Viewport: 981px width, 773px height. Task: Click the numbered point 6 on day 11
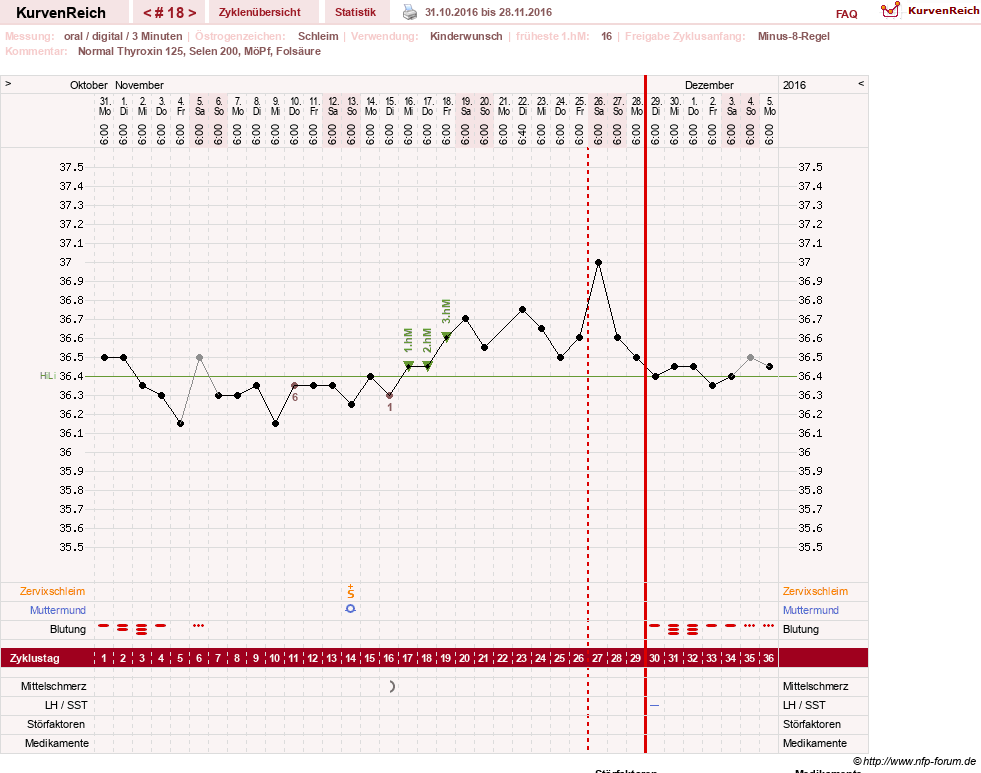point(295,386)
